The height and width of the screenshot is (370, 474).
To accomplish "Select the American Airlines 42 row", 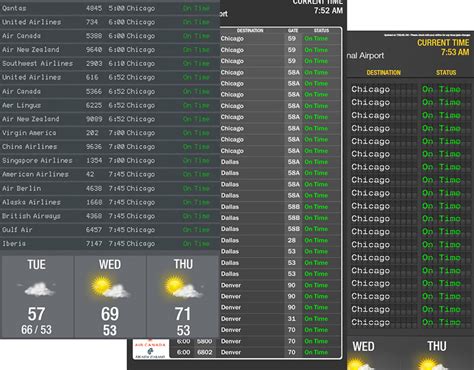I will point(110,174).
